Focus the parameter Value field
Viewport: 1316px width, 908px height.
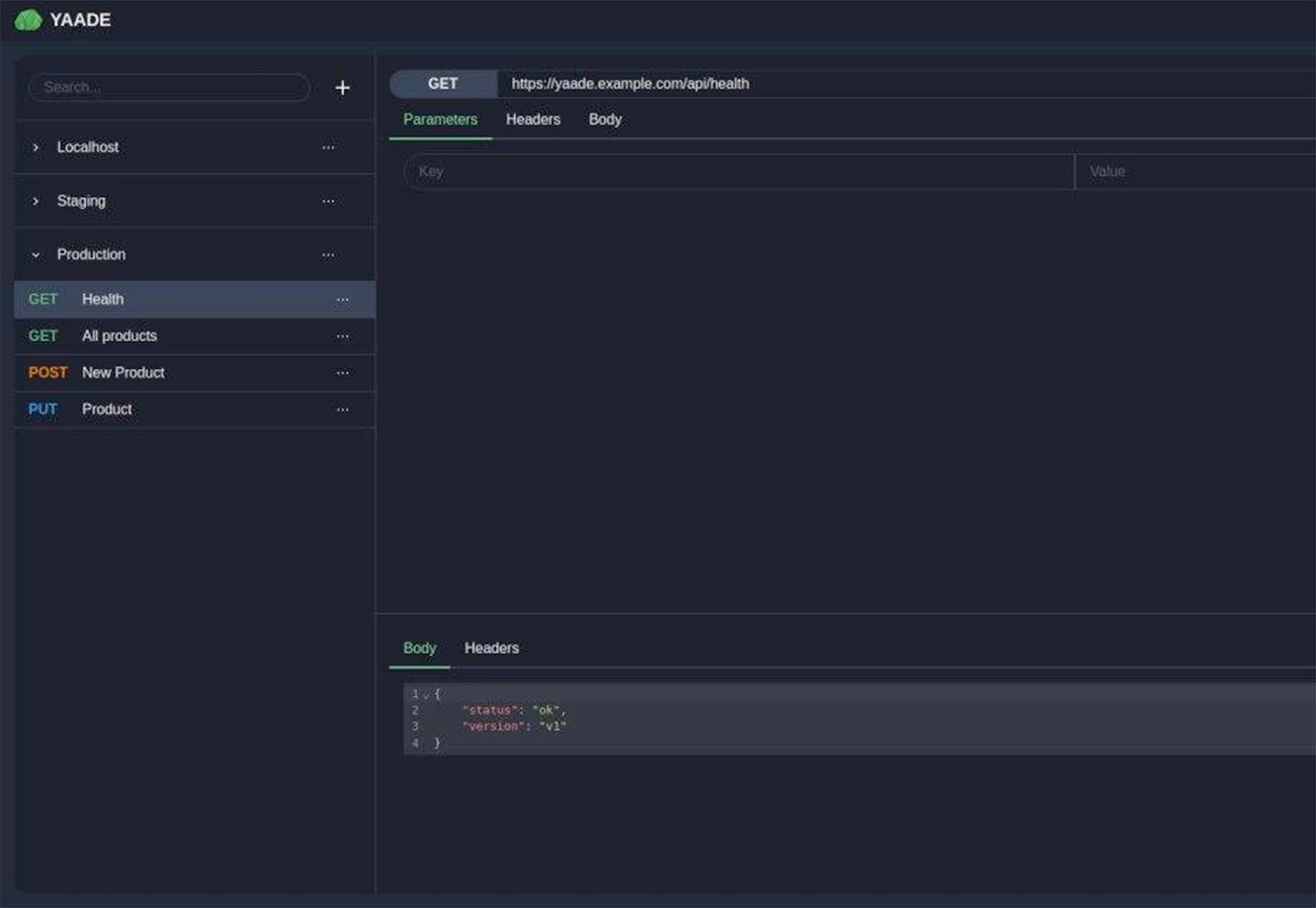[1195, 172]
